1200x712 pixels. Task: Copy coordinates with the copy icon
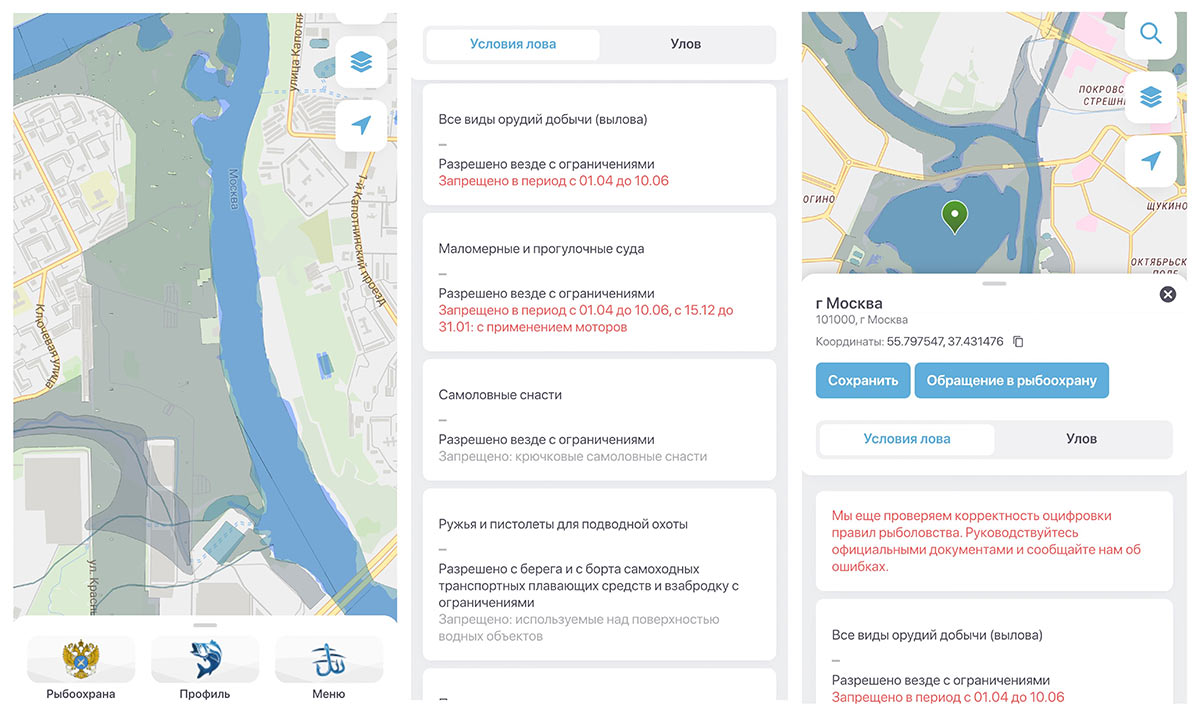click(1018, 342)
